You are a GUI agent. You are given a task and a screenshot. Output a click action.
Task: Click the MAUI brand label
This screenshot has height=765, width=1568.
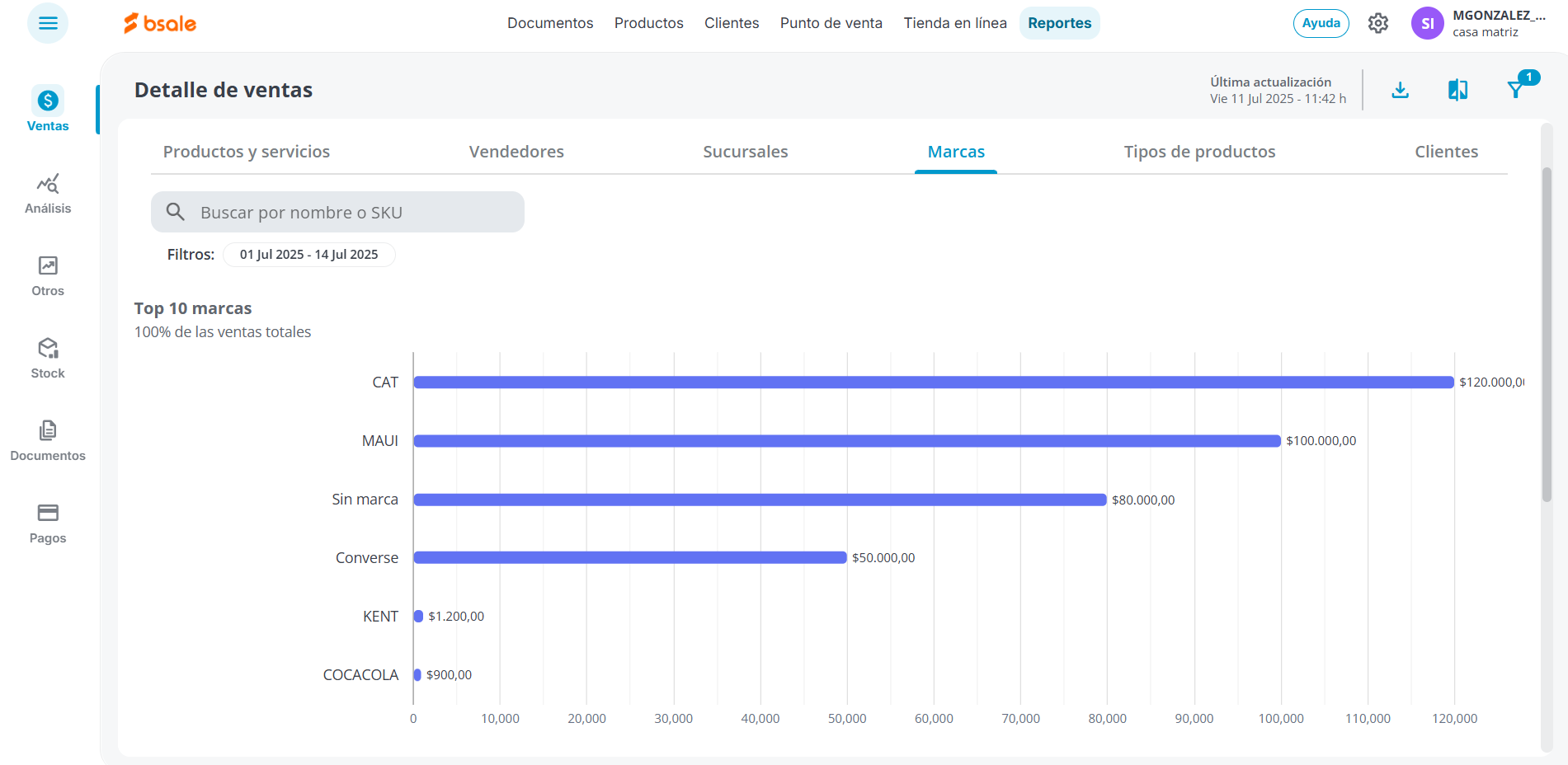pyautogui.click(x=380, y=441)
